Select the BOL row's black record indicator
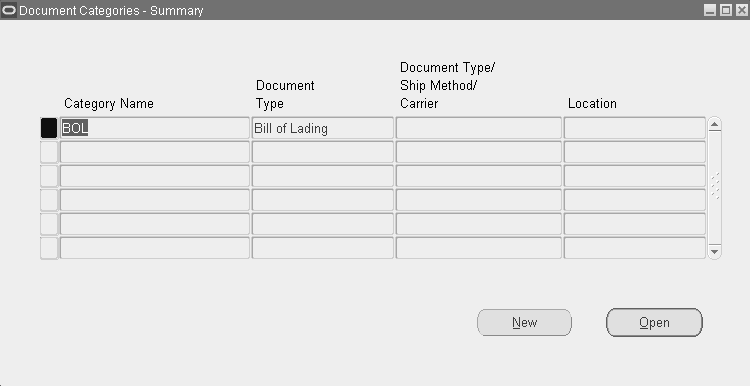Screen dimensions: 750x386 click(x=49, y=128)
